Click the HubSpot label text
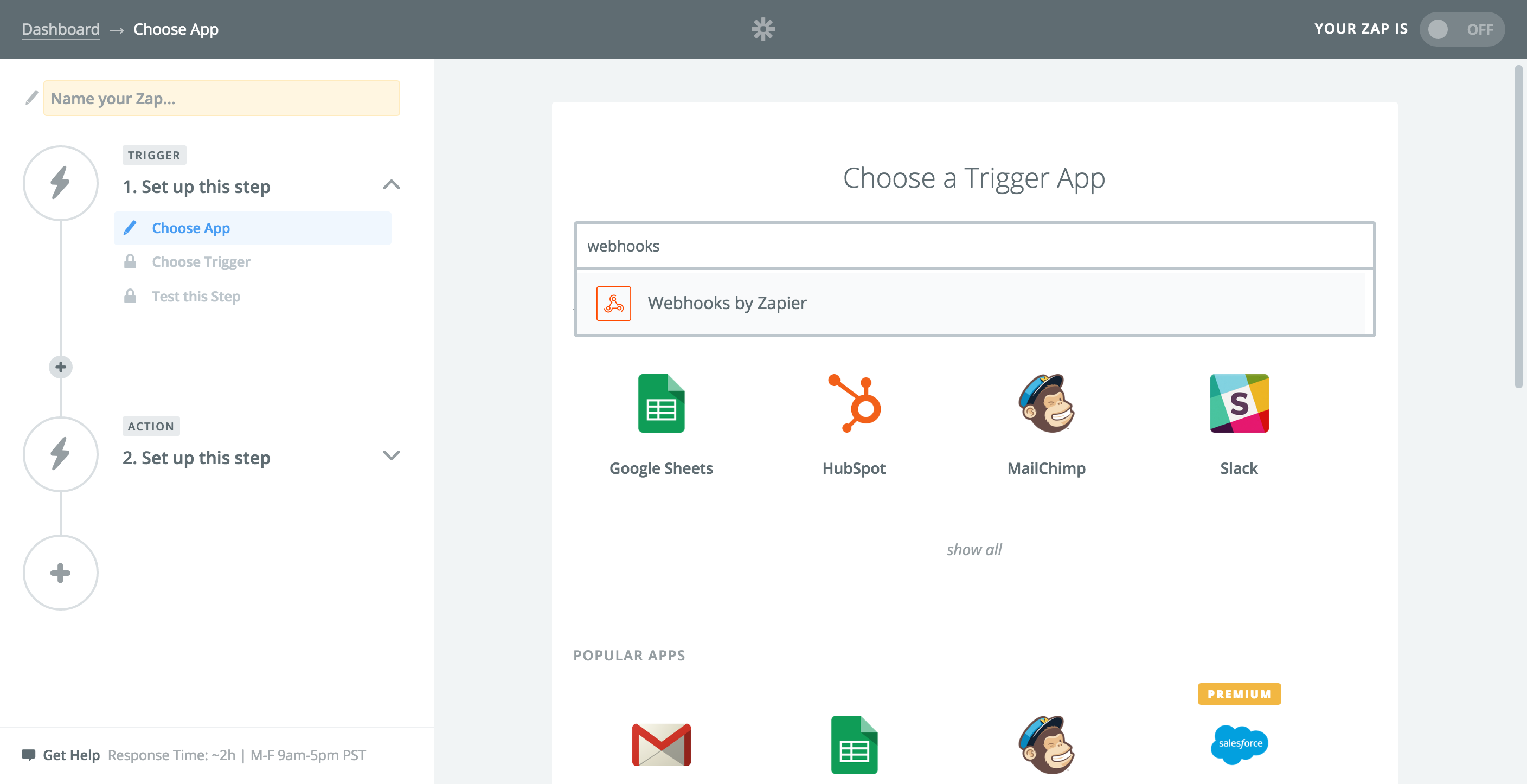1527x784 pixels. [x=854, y=468]
